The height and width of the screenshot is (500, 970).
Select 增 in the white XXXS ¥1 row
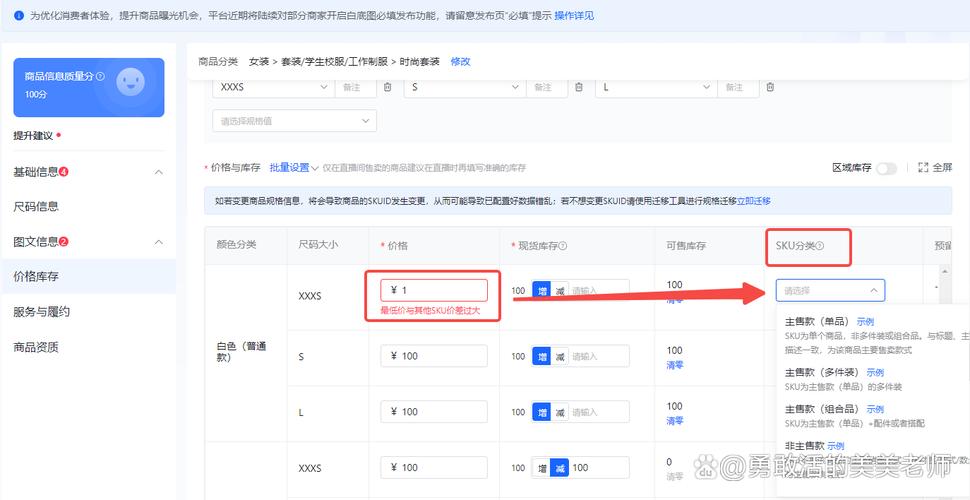542,290
